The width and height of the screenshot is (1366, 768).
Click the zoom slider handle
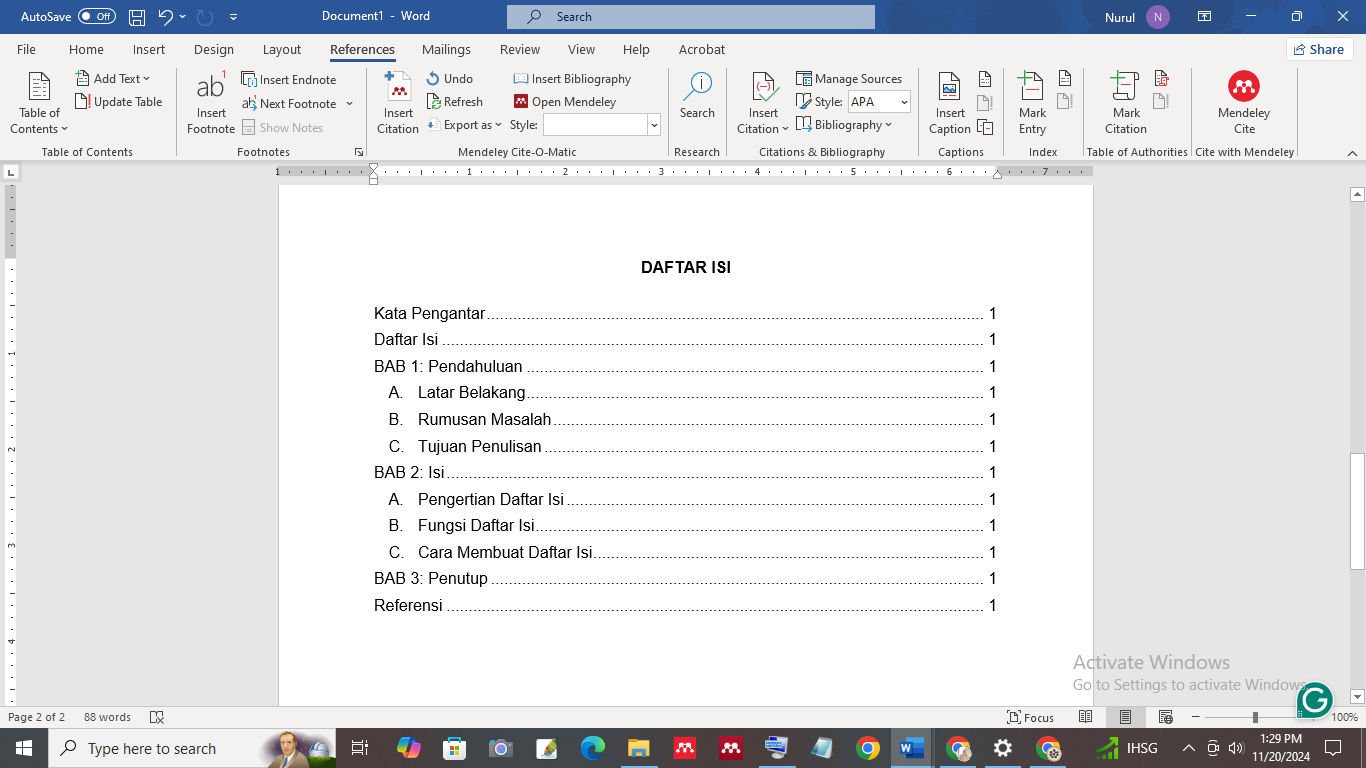[1255, 717]
